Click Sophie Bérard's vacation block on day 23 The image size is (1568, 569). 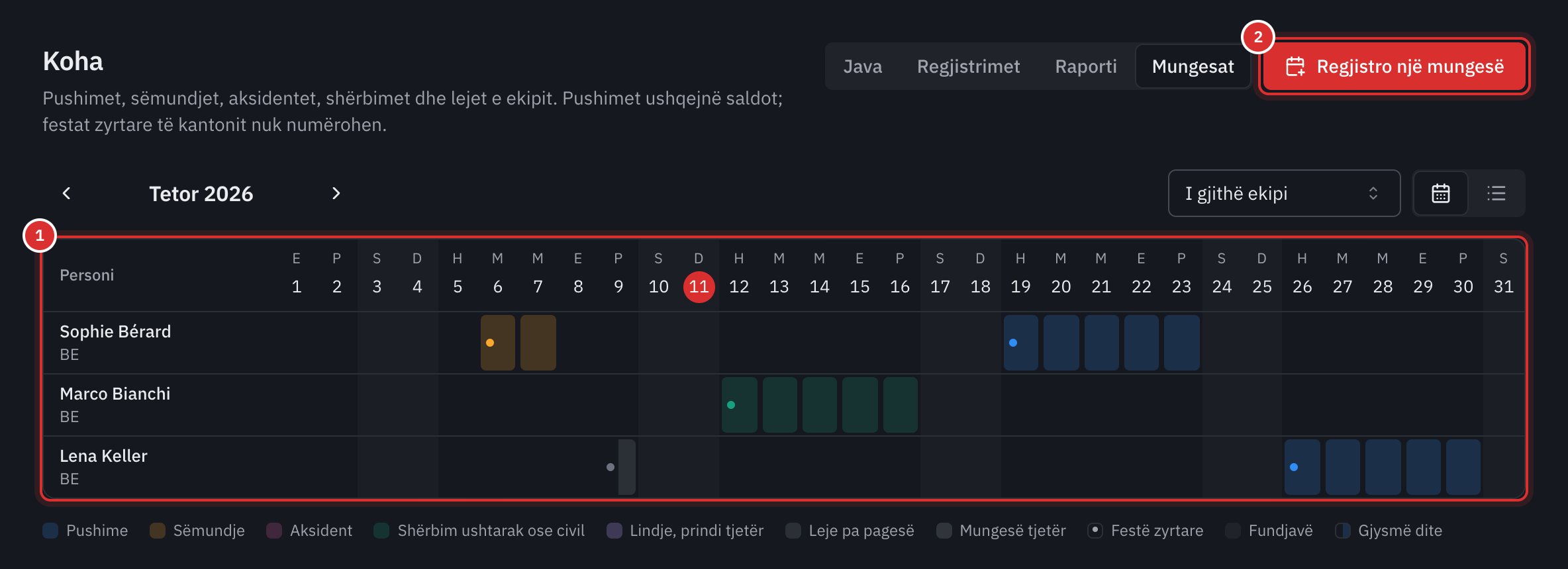pos(1182,343)
